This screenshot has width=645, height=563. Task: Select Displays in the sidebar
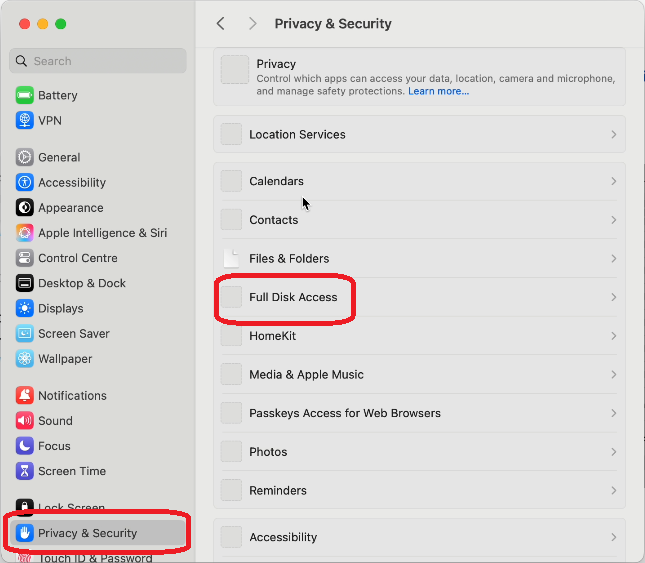click(x=98, y=308)
